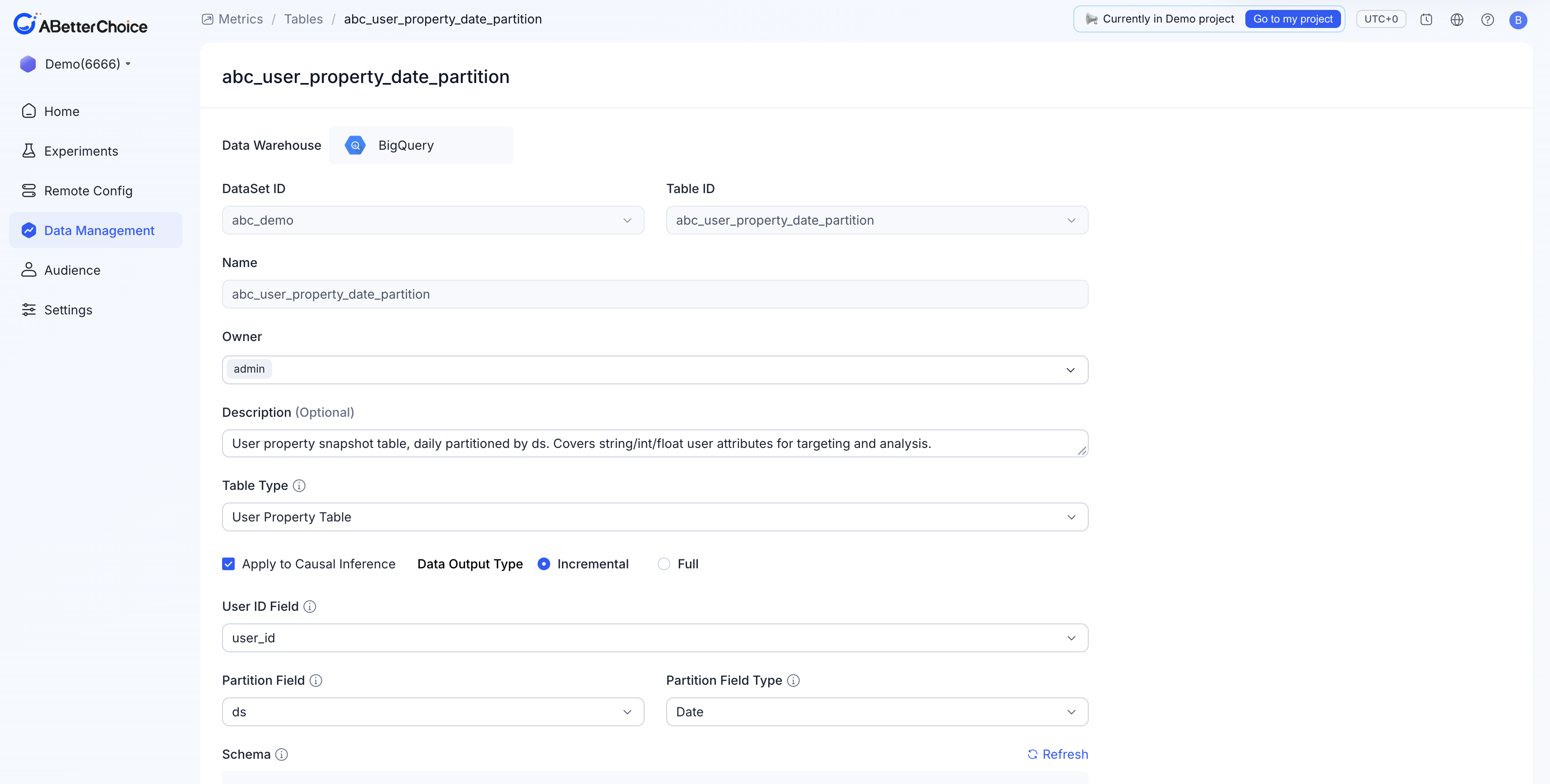
Task: Show Schema info icon
Action: (x=282, y=755)
